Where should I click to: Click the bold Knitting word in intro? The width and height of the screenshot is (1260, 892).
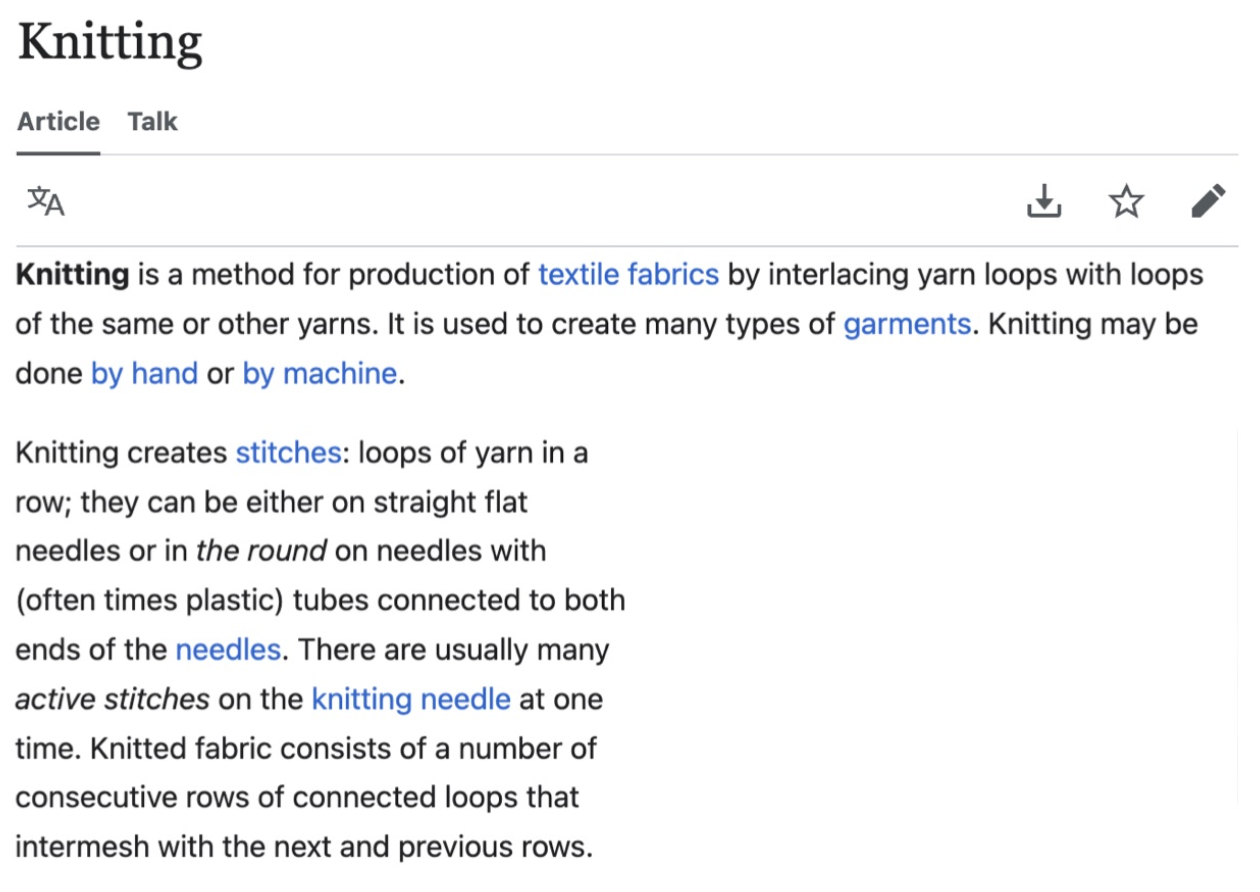point(72,274)
